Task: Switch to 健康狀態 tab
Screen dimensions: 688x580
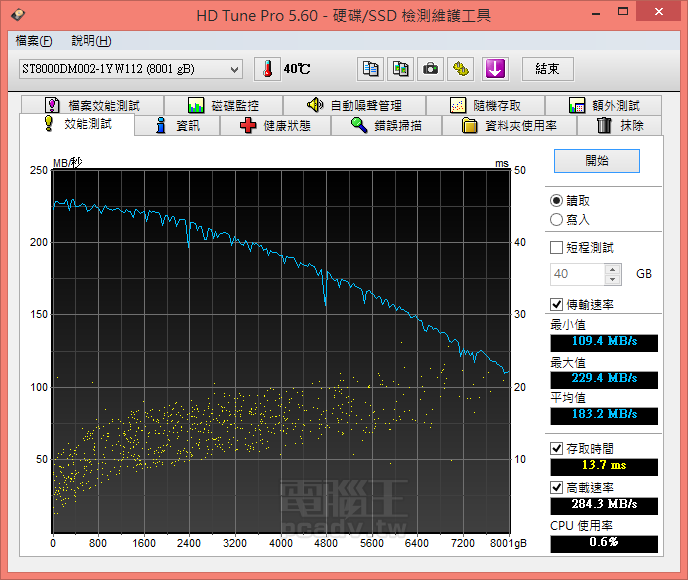Action: pos(276,125)
